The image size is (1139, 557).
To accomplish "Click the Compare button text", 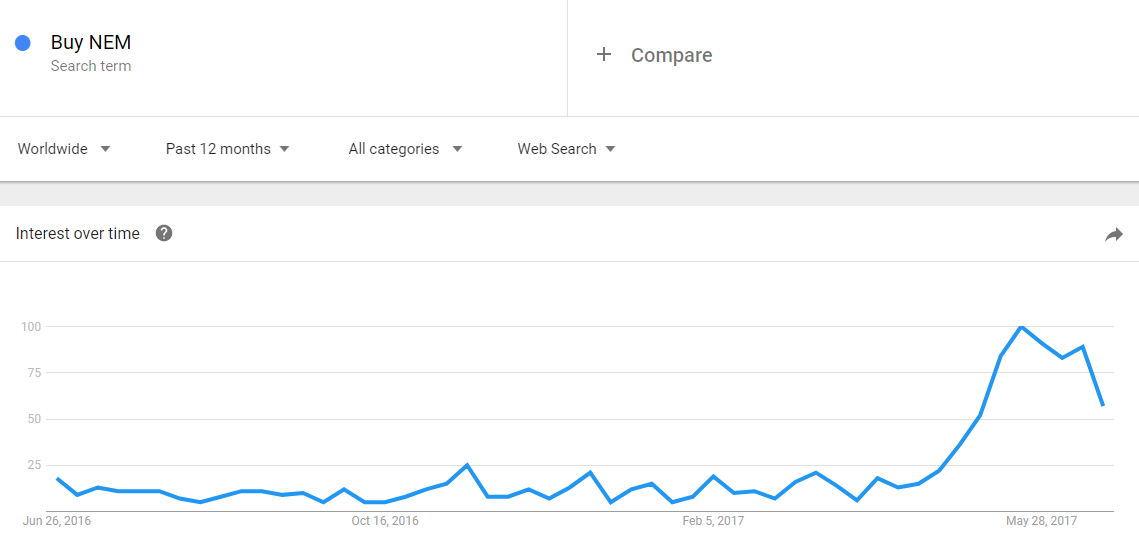I will click(x=671, y=55).
